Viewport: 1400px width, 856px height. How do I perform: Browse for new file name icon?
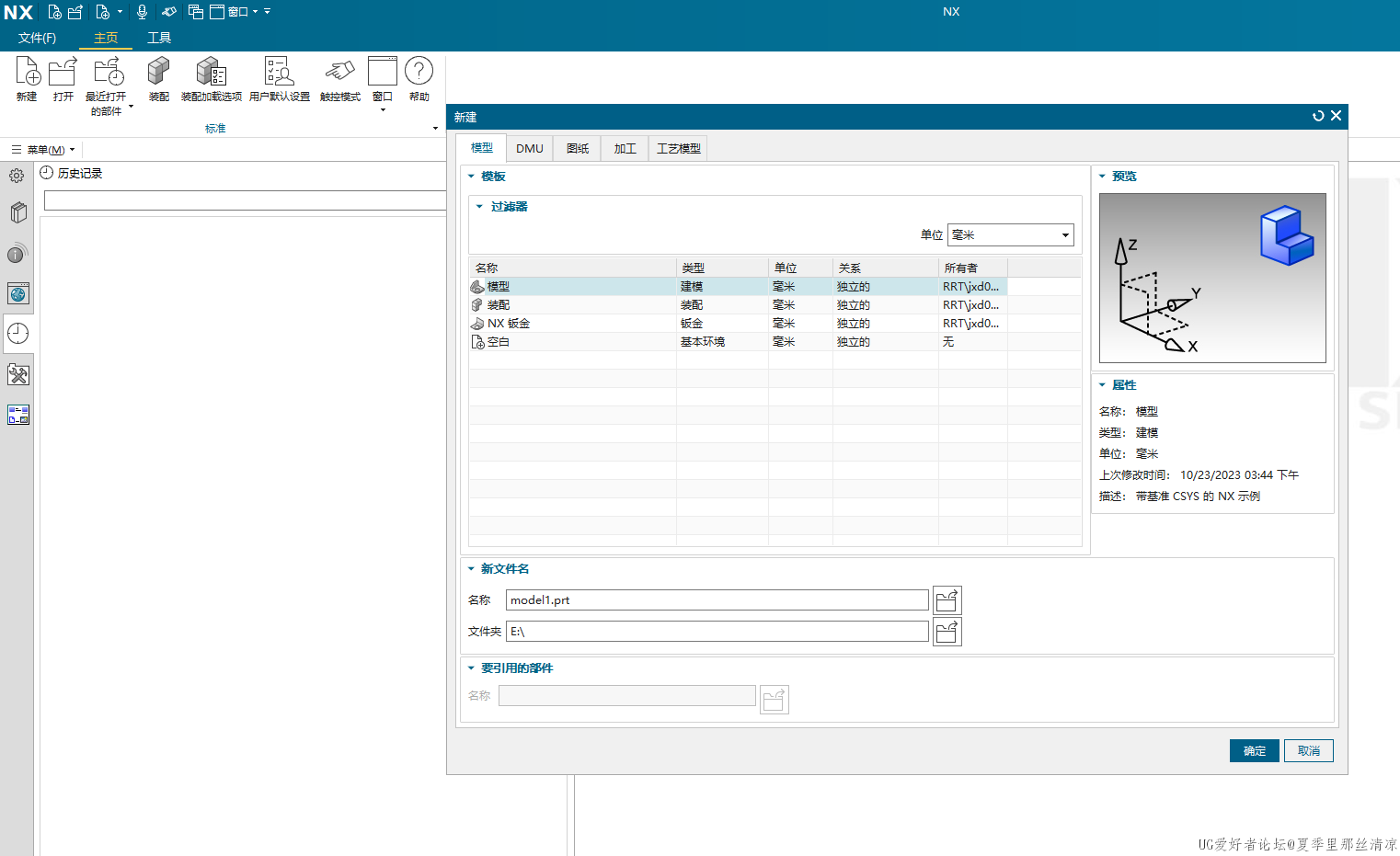(947, 600)
